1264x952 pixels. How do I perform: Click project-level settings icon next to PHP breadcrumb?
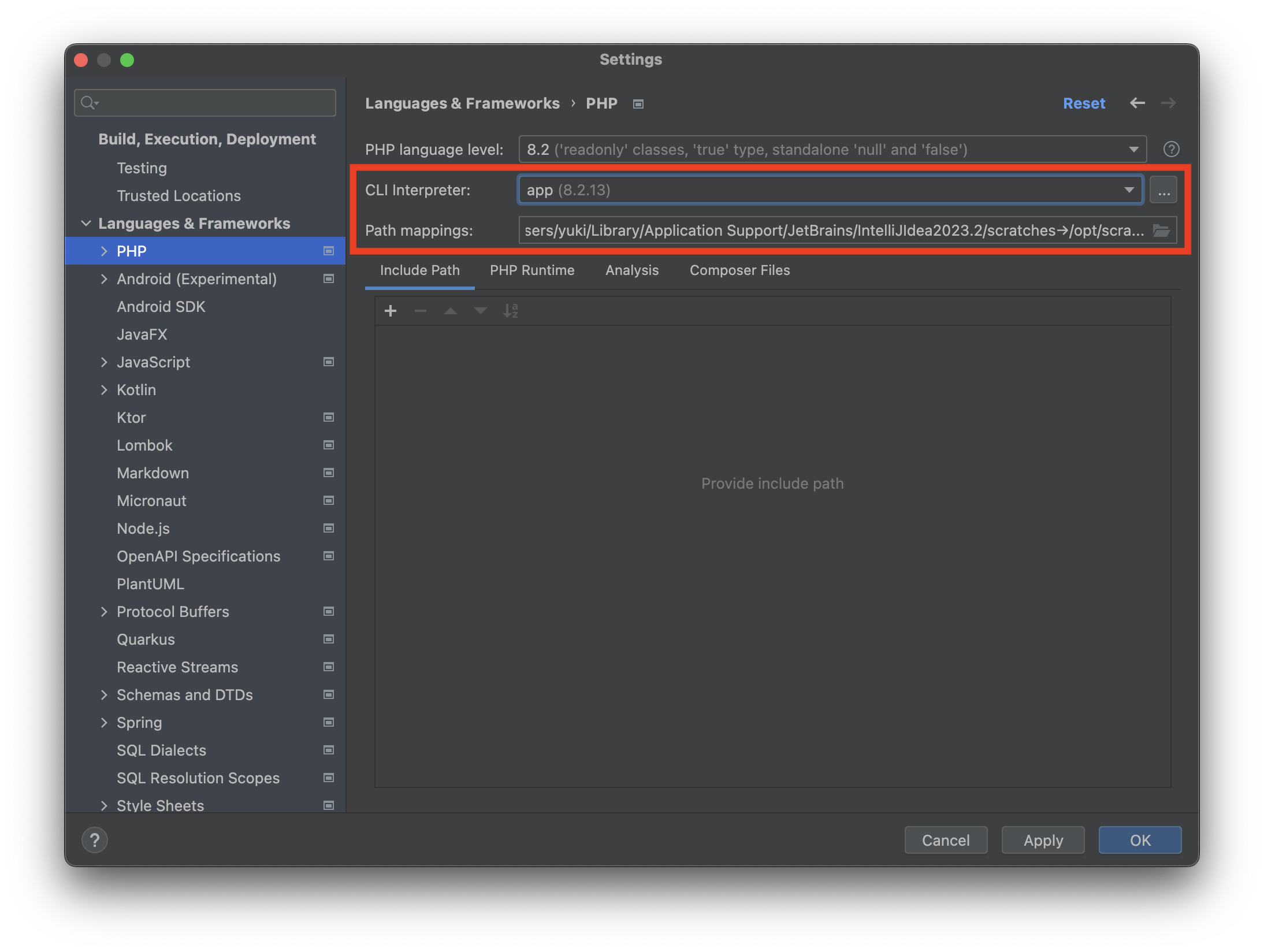click(x=638, y=104)
